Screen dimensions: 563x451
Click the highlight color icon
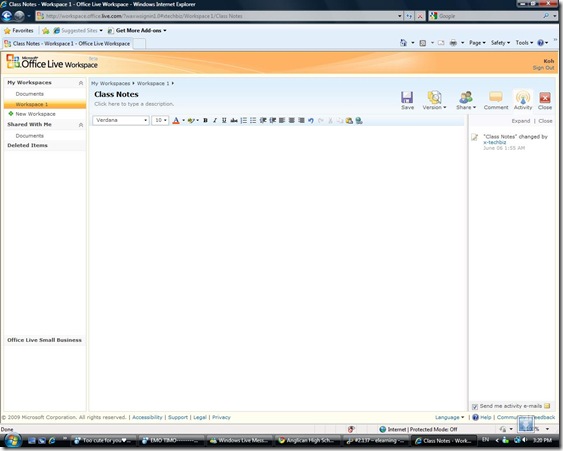tap(191, 120)
